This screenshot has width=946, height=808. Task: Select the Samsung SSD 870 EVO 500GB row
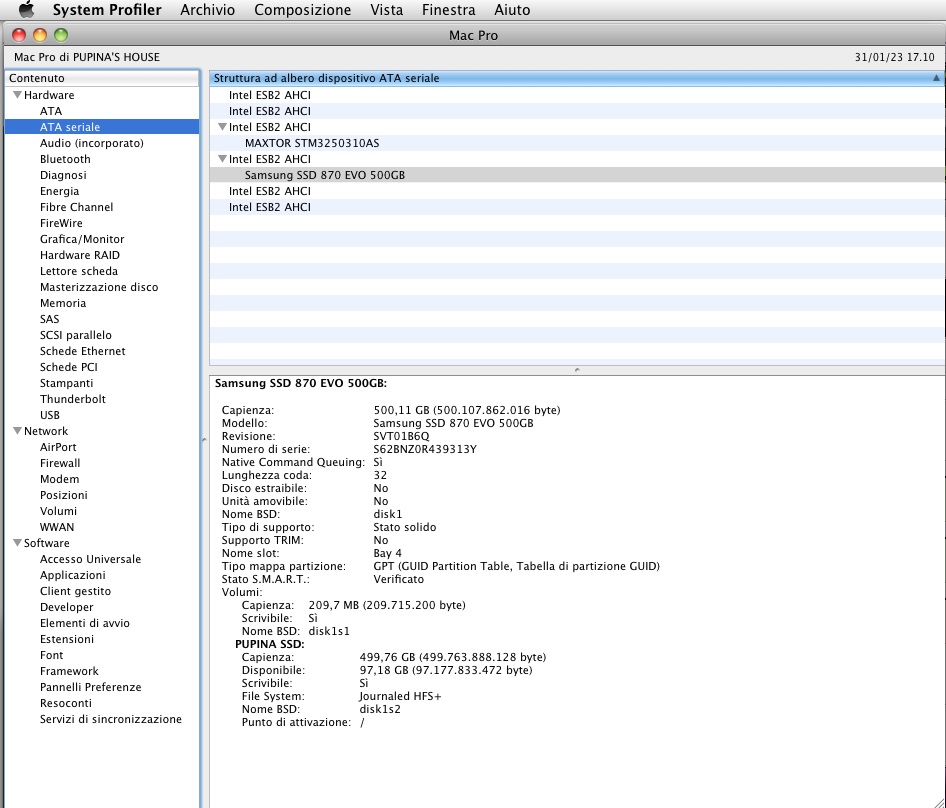(577, 175)
